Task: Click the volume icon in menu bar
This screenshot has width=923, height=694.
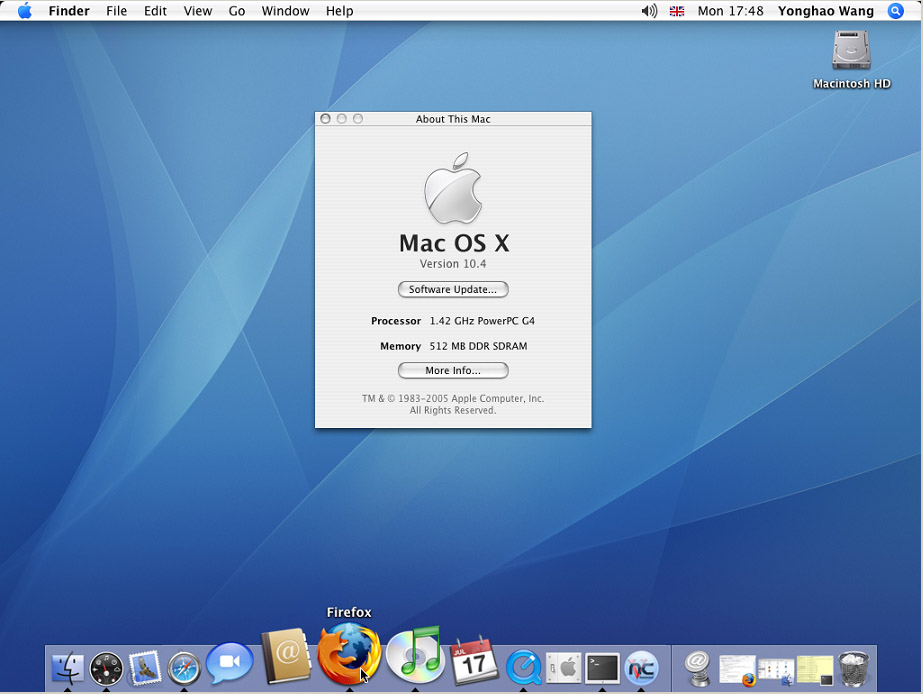Action: pyautogui.click(x=649, y=11)
